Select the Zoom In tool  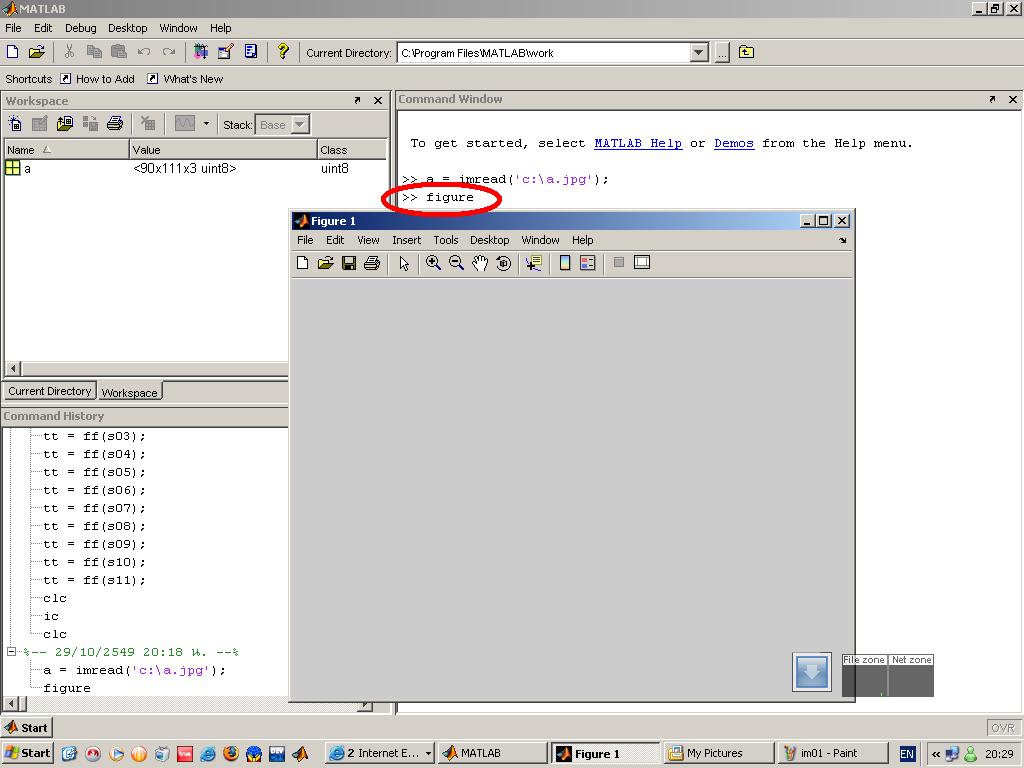point(433,263)
